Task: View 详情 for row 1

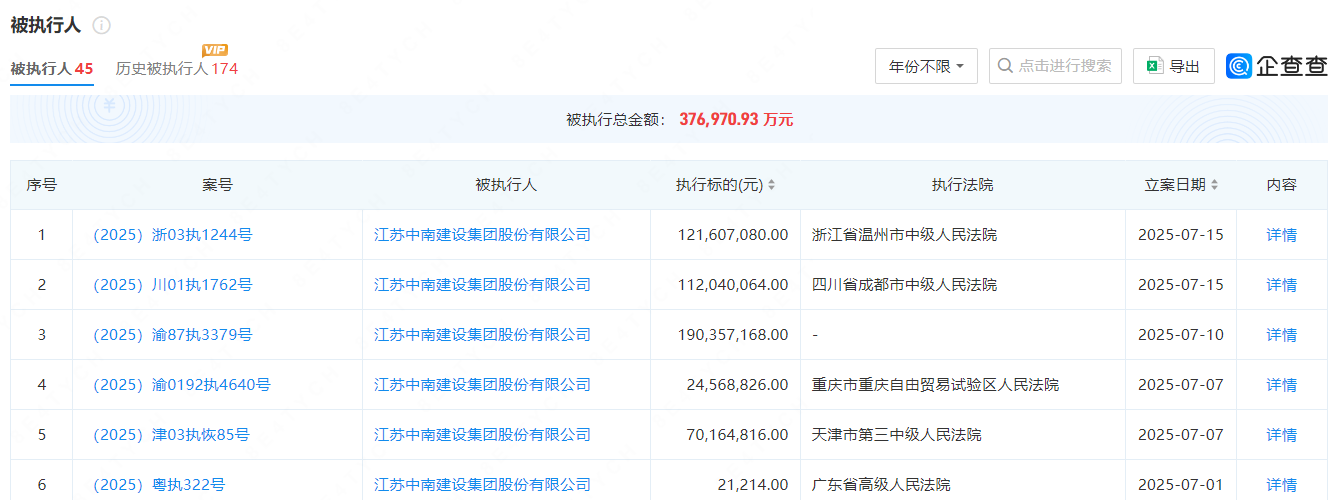Action: point(1281,235)
